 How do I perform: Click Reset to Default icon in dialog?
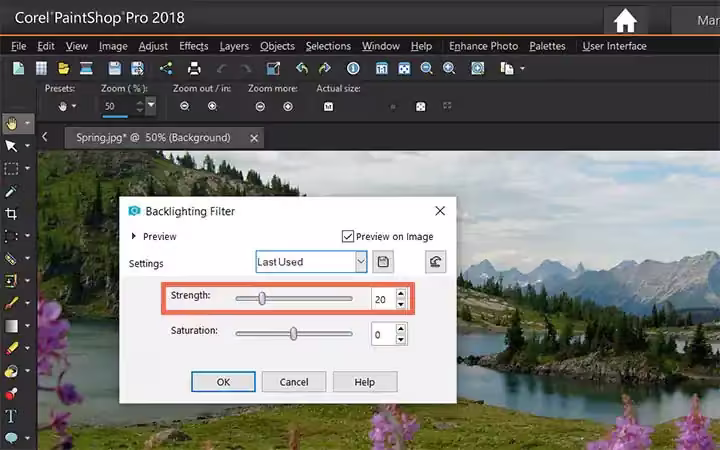point(435,262)
